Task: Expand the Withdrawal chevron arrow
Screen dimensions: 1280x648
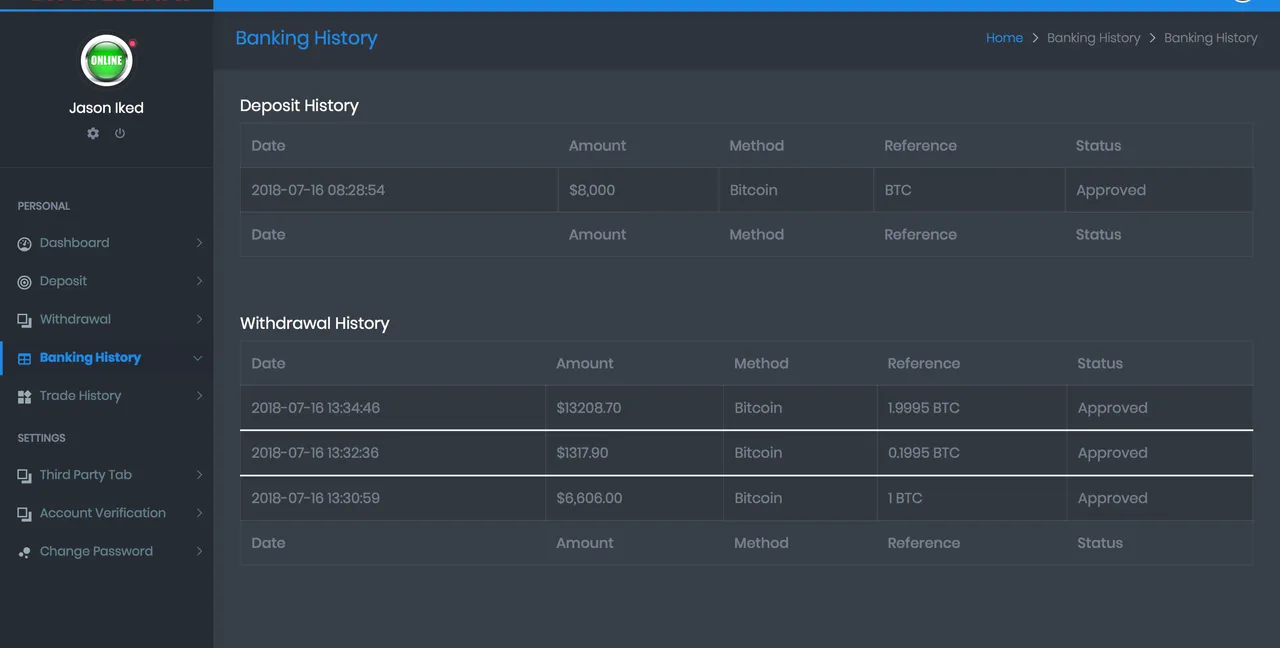Action: click(199, 319)
